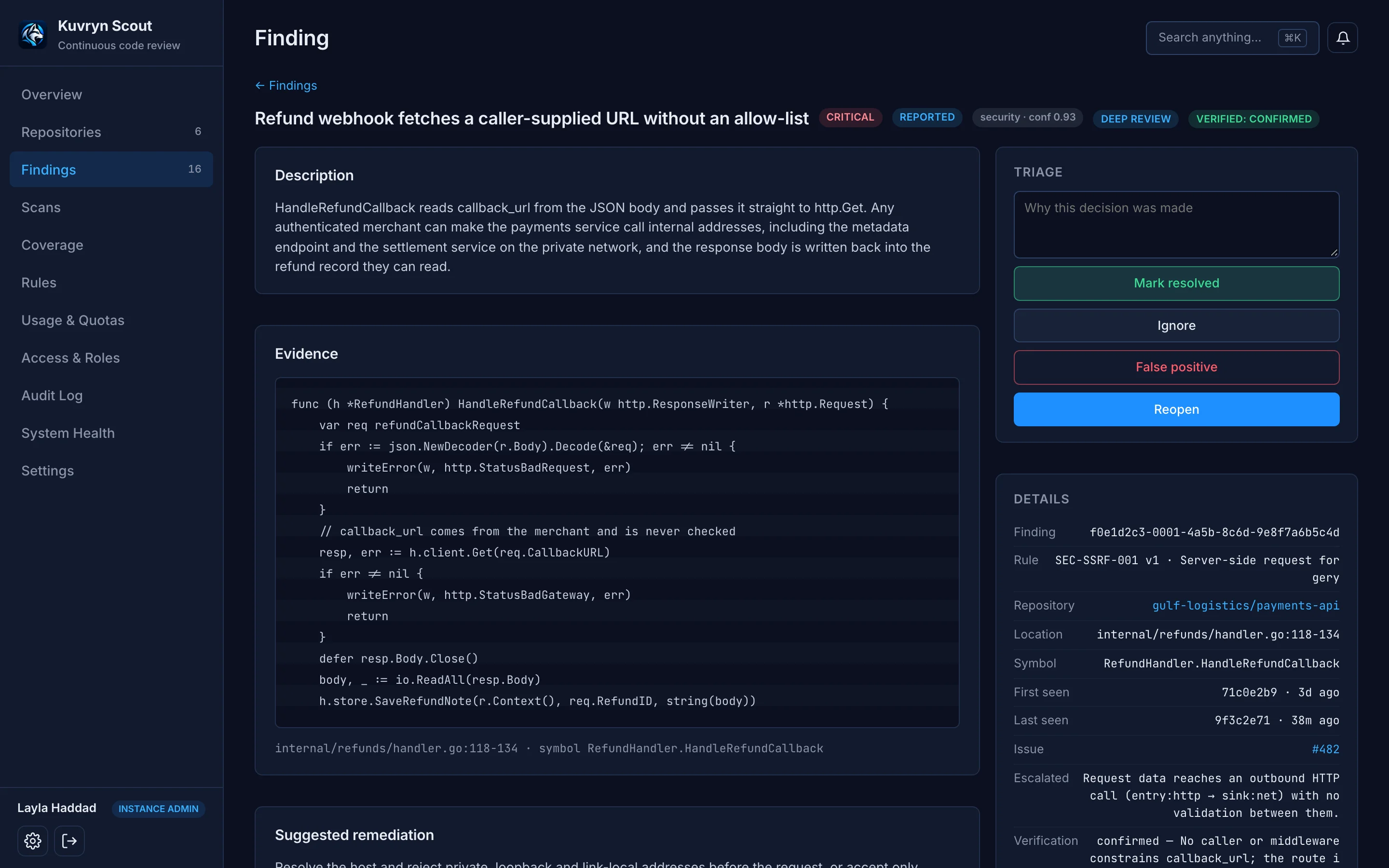Open the settings gear beside sign-out
The width and height of the screenshot is (1389, 868).
point(33,841)
